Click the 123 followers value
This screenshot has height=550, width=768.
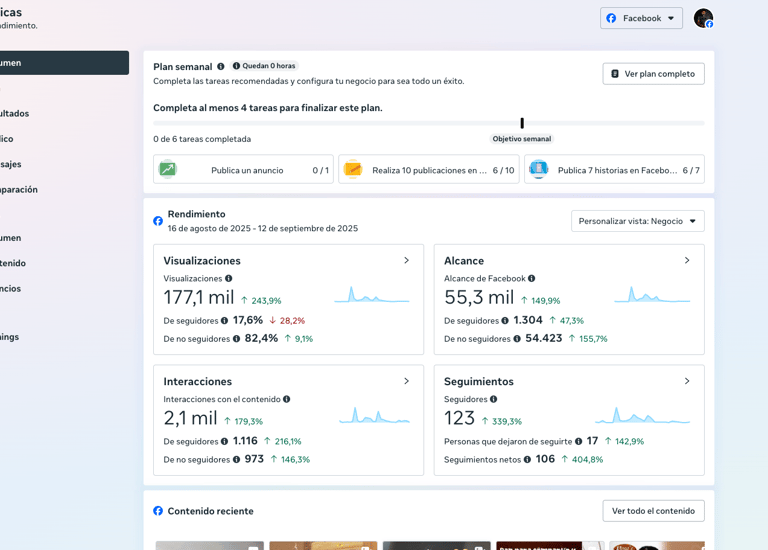coord(459,418)
